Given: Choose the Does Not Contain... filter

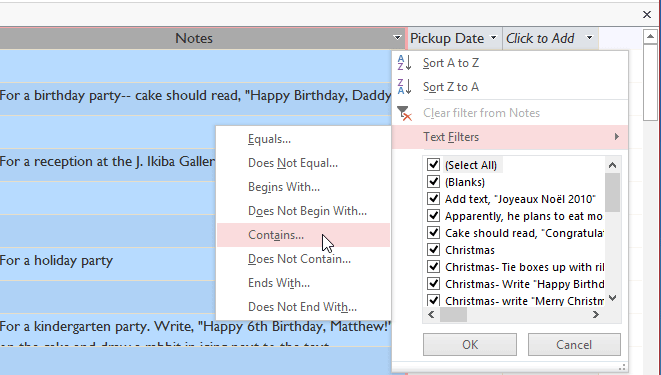Looking at the screenshot, I should tap(304, 259).
